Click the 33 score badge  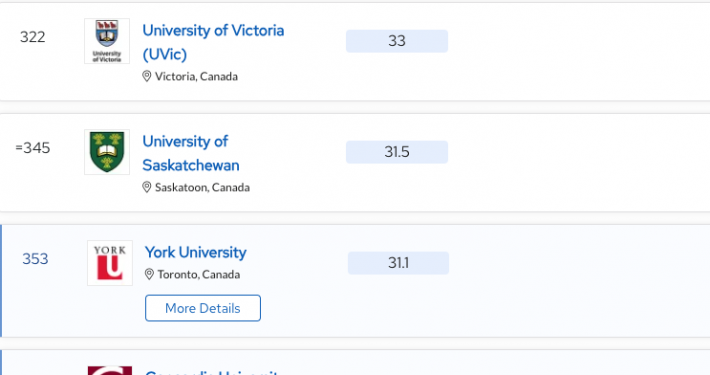[x=397, y=41]
